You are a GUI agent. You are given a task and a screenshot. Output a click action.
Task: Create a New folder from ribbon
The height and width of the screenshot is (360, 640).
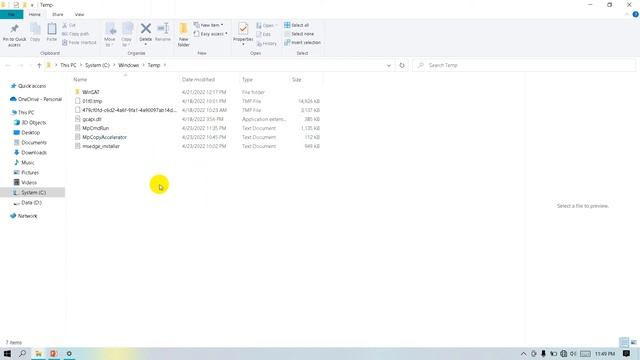coord(184,35)
